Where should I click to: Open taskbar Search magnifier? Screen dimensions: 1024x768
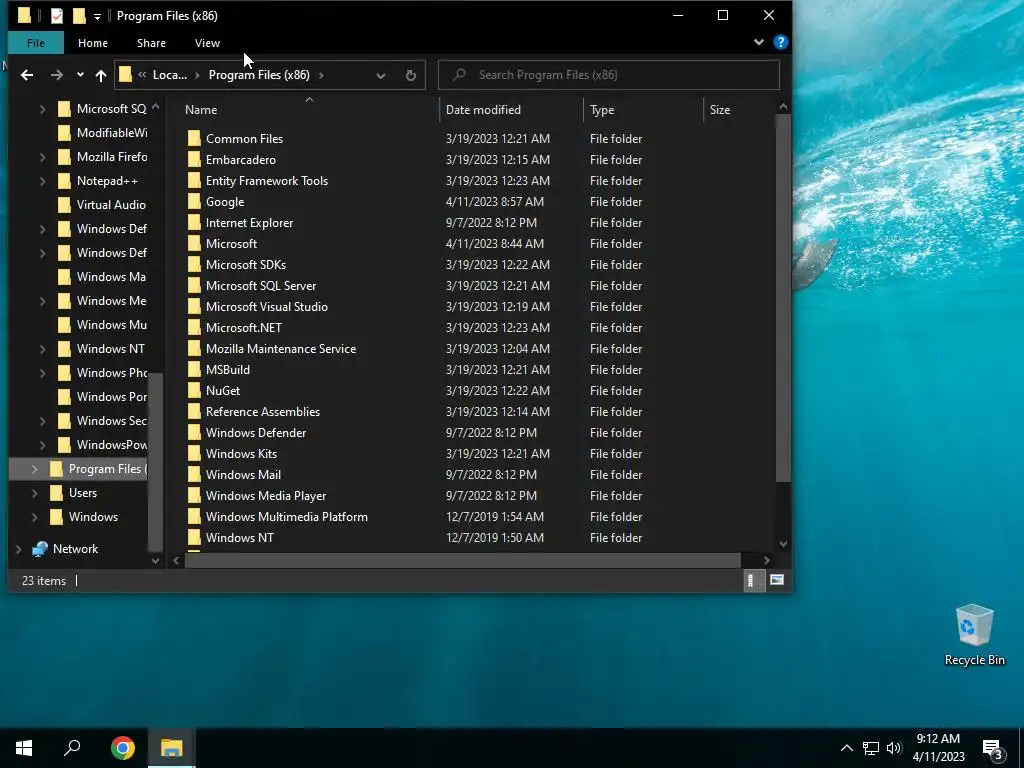pos(72,748)
